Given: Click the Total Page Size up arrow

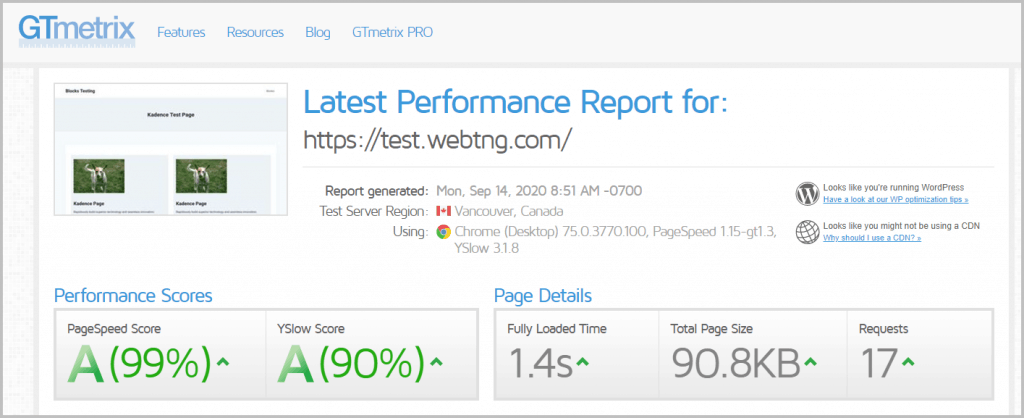Looking at the screenshot, I should click(810, 362).
